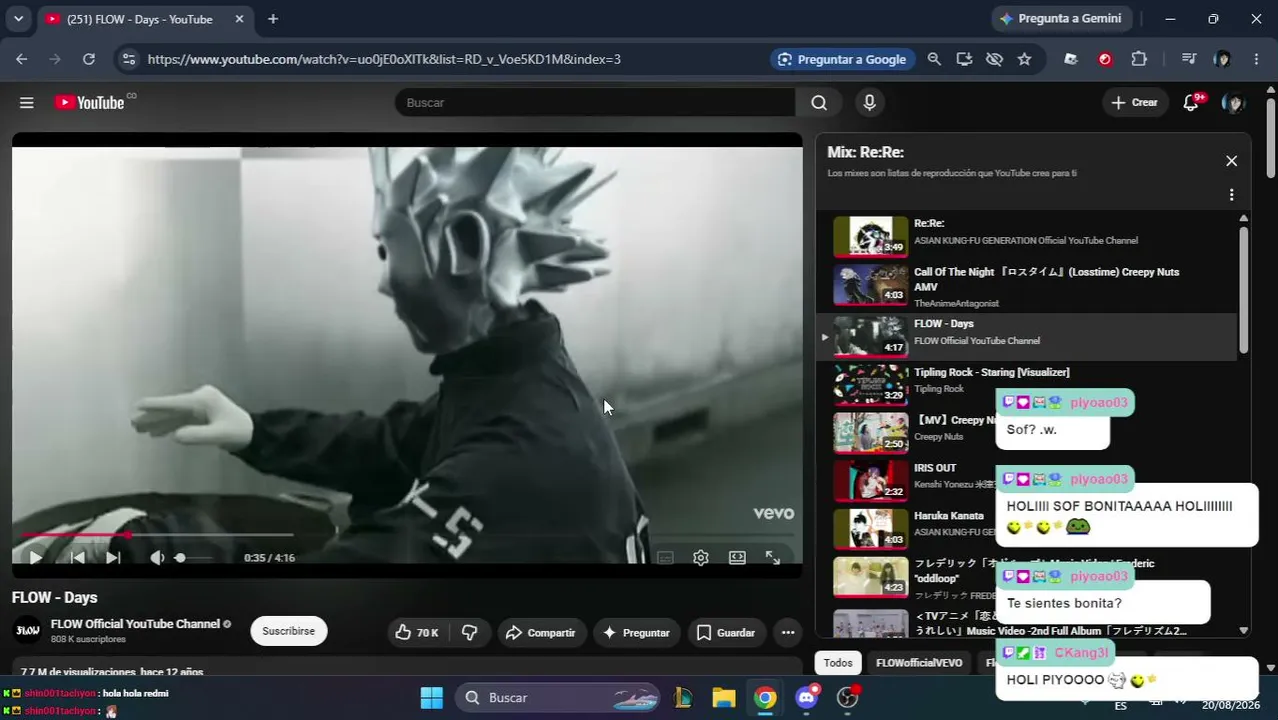The image size is (1278, 720).
Task: Open FLOW Official YouTube Channel link
Action: pos(135,624)
